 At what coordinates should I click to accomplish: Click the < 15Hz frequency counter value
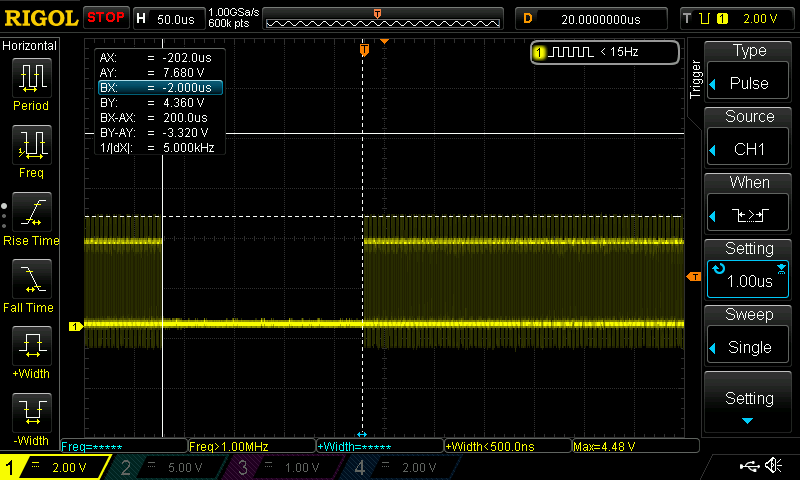click(x=619, y=52)
